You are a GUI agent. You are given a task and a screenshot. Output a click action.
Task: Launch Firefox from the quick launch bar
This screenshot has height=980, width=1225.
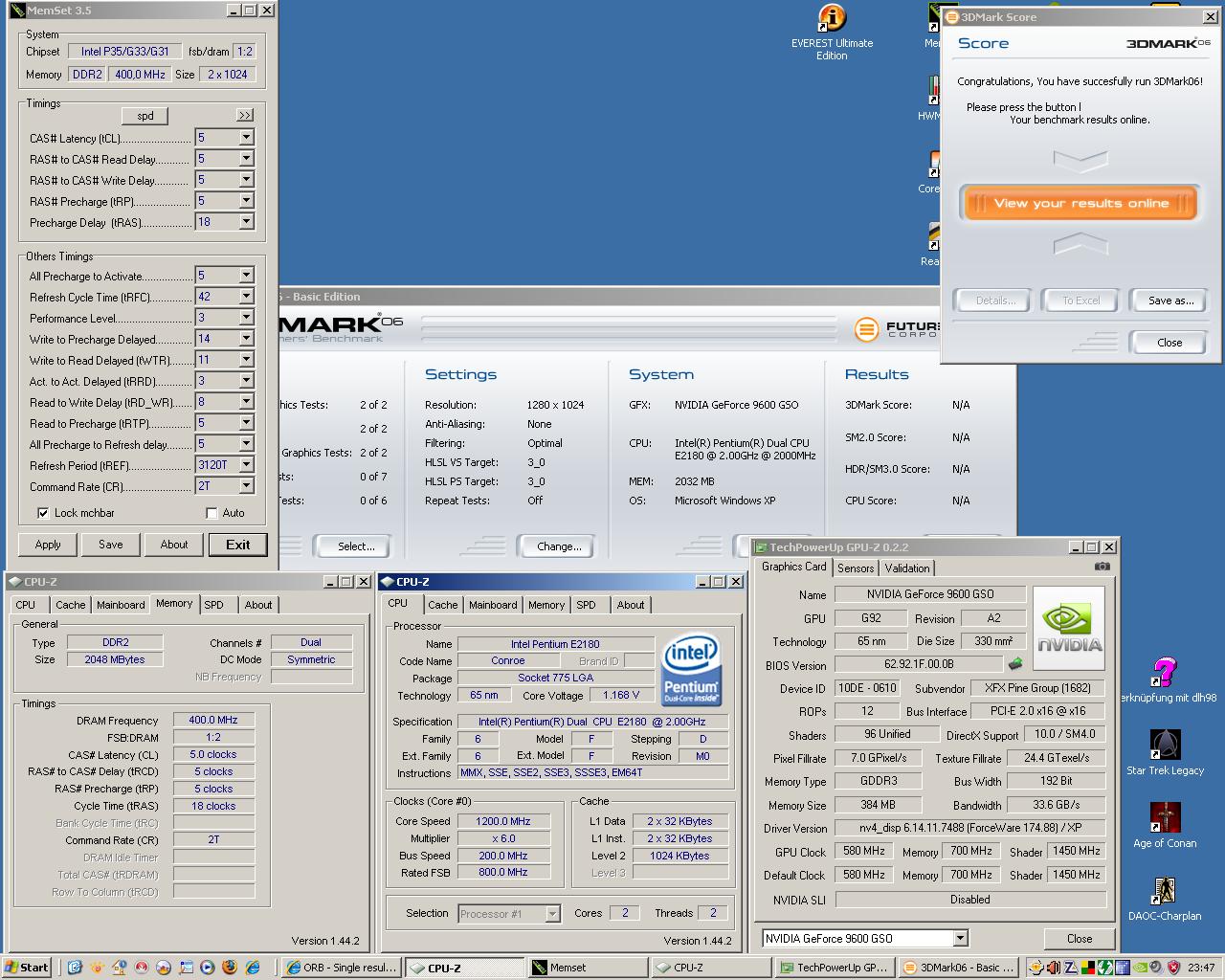click(230, 968)
